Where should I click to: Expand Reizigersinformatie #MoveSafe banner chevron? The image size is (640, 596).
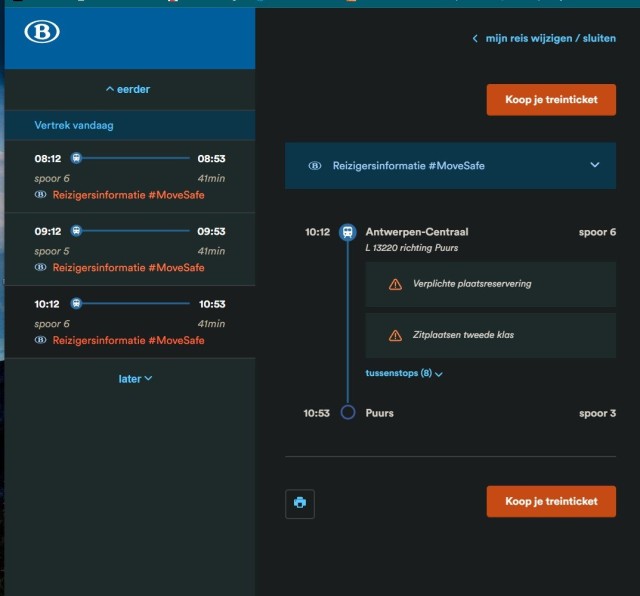click(594, 165)
